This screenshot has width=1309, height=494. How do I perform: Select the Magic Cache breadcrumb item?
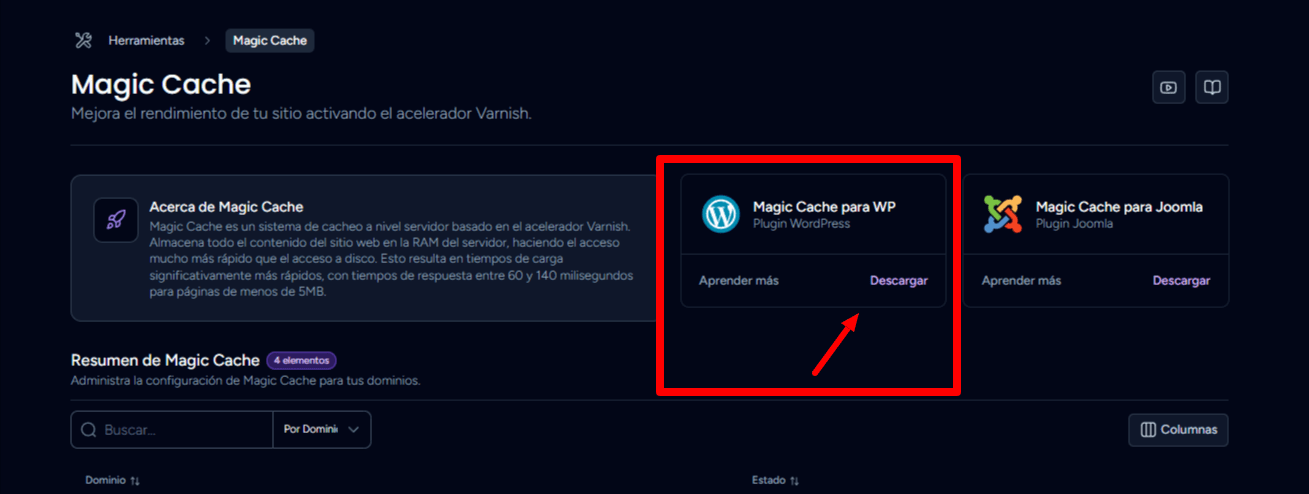270,41
